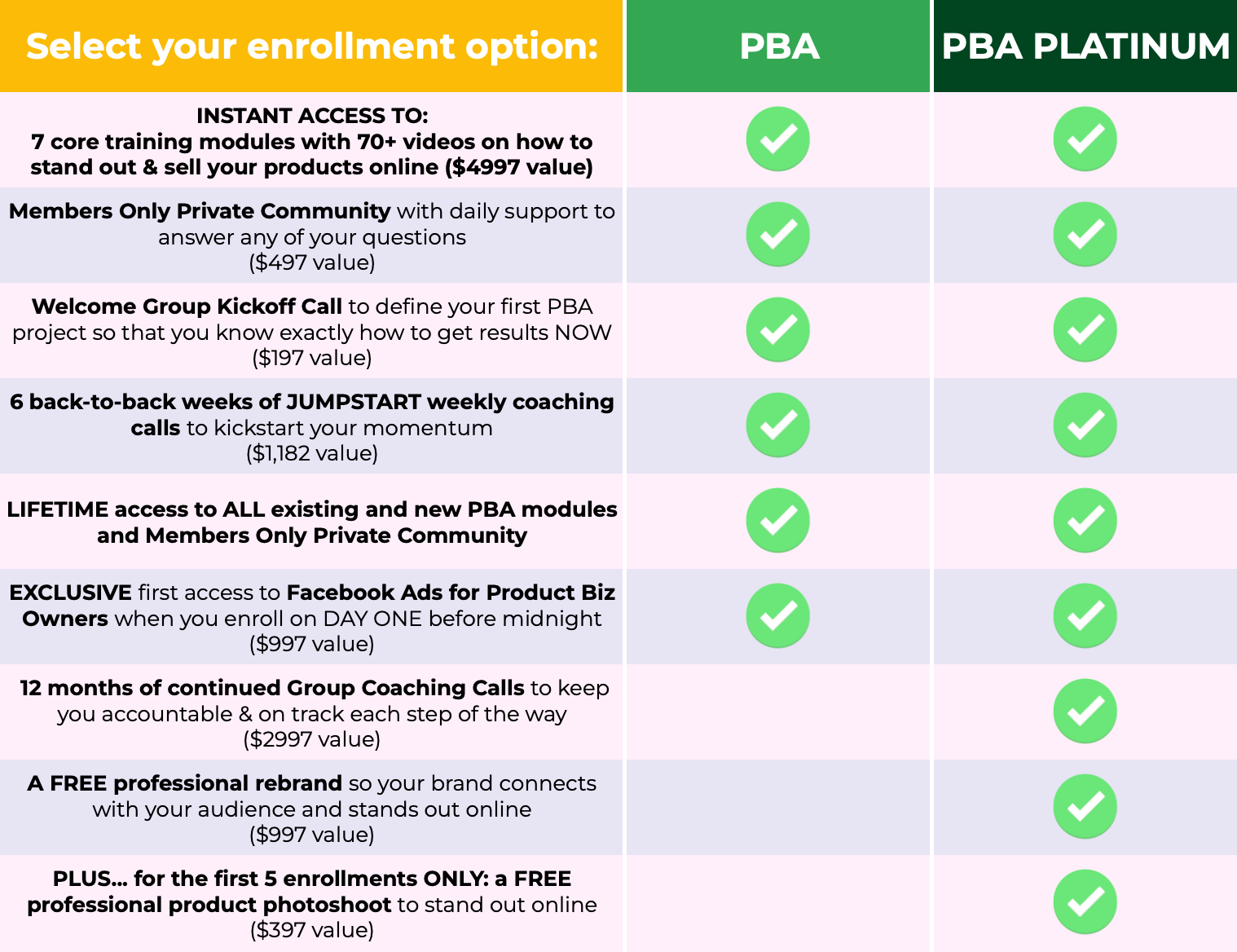The image size is (1237, 952).
Task: Click the Platinum checkmark for JUMPSTART weekly coaching calls
Action: pyautogui.click(x=1085, y=425)
